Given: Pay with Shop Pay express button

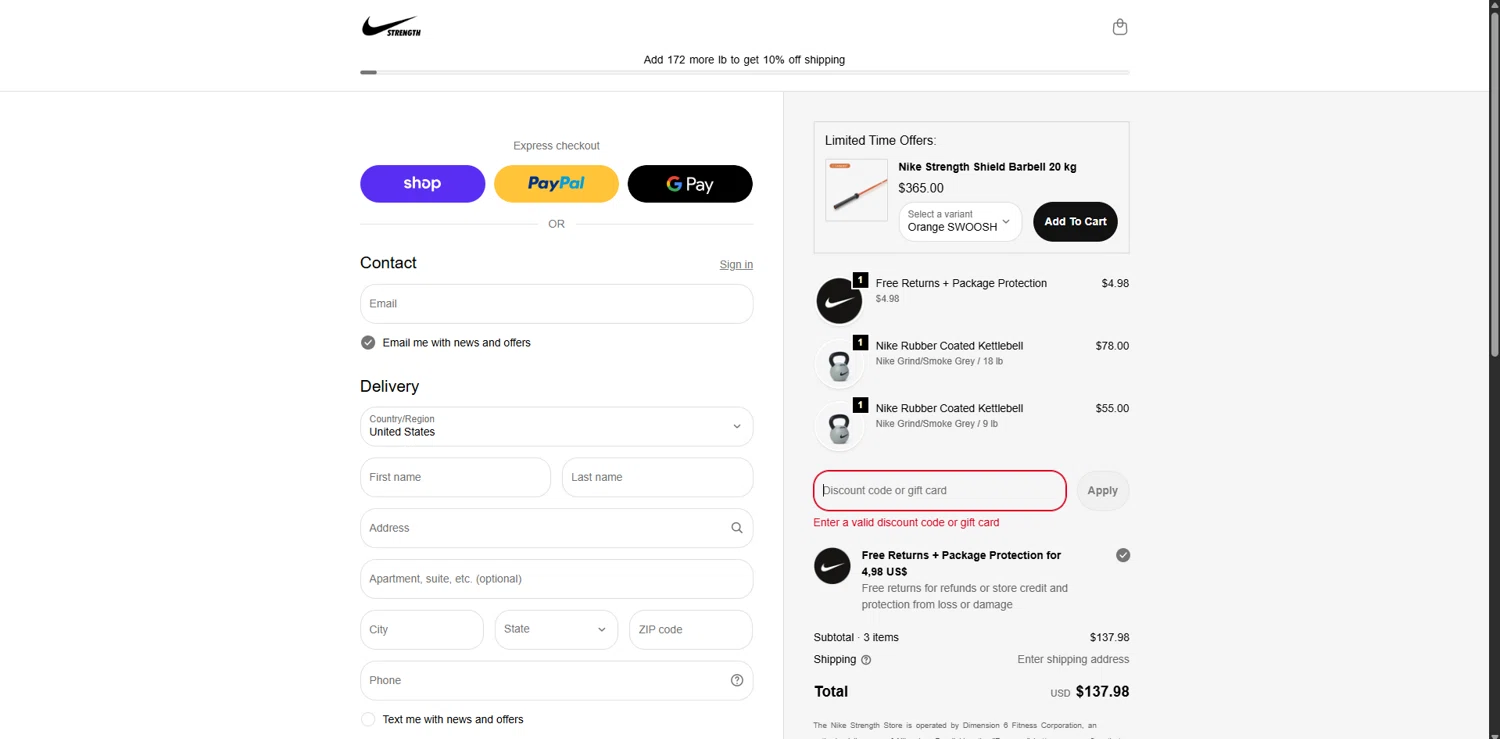Looking at the screenshot, I should [x=422, y=184].
